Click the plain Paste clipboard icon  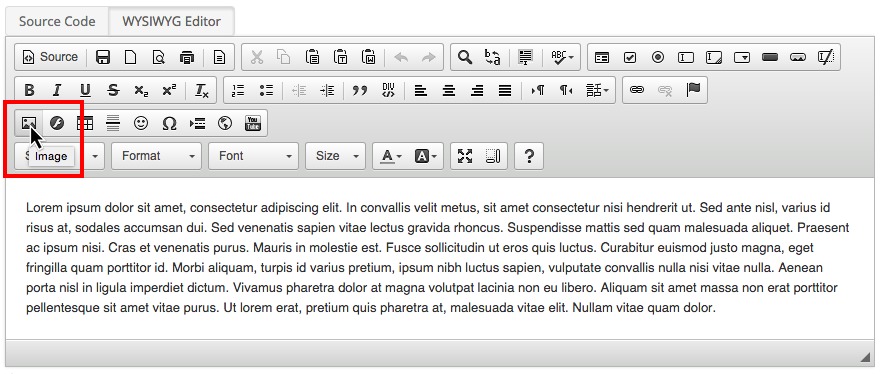point(312,57)
